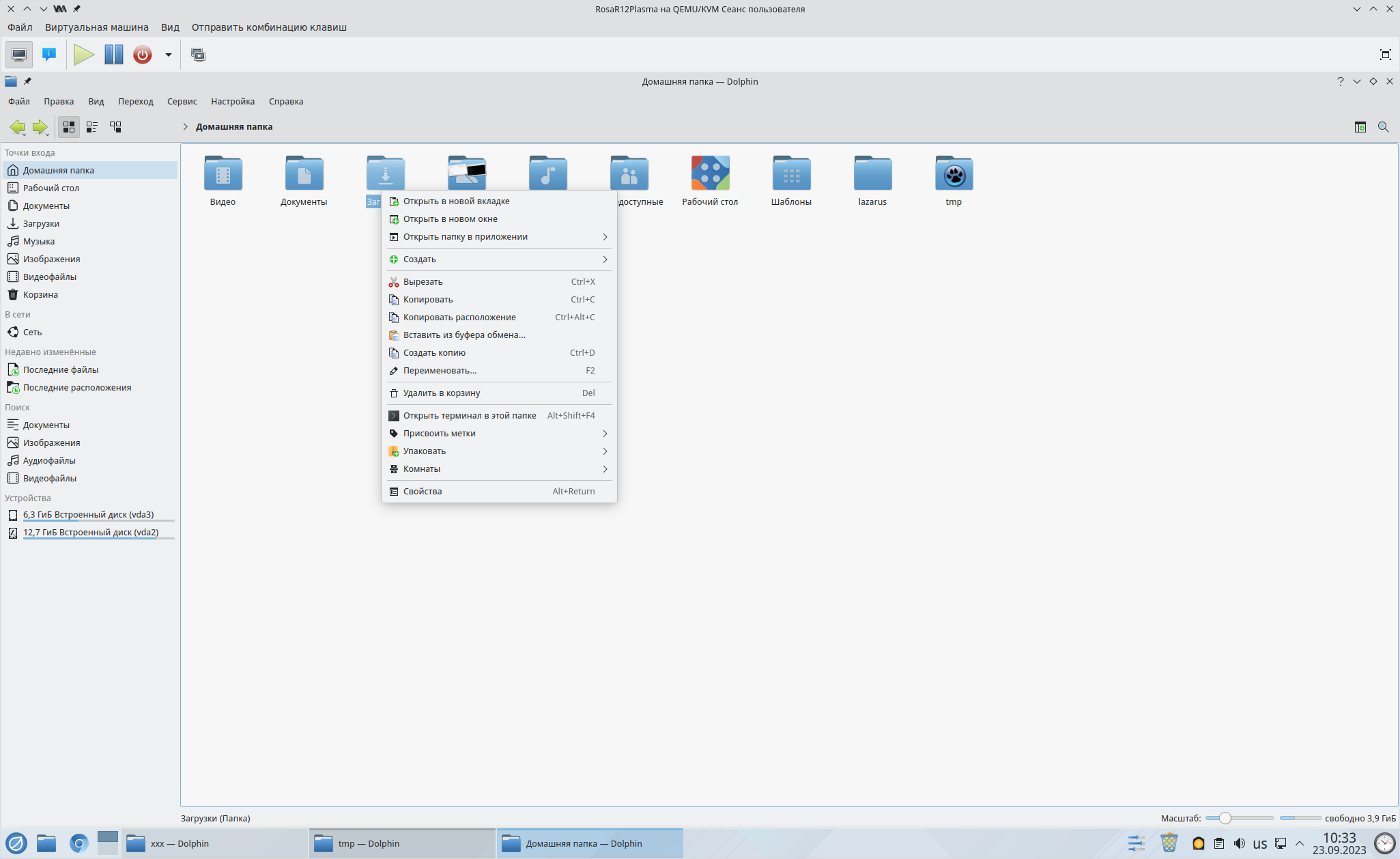Select Properties (Свойства) in context menu

click(x=423, y=492)
